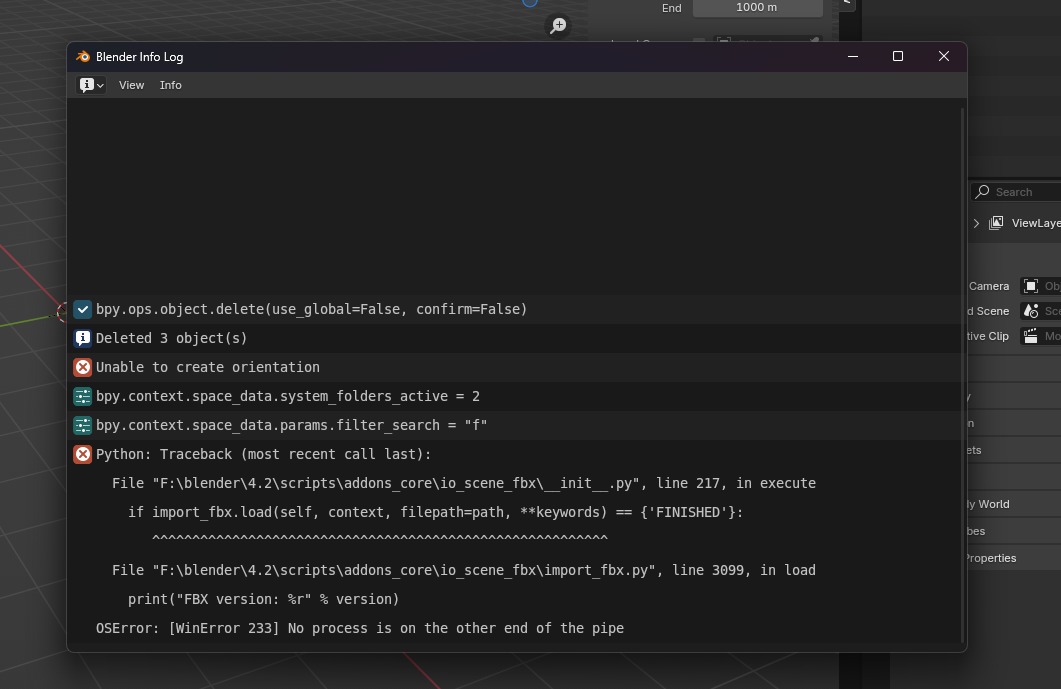The height and width of the screenshot is (689, 1061).
Task: Click the Info Log vertical scrollbar
Action: pyautogui.click(x=962, y=375)
